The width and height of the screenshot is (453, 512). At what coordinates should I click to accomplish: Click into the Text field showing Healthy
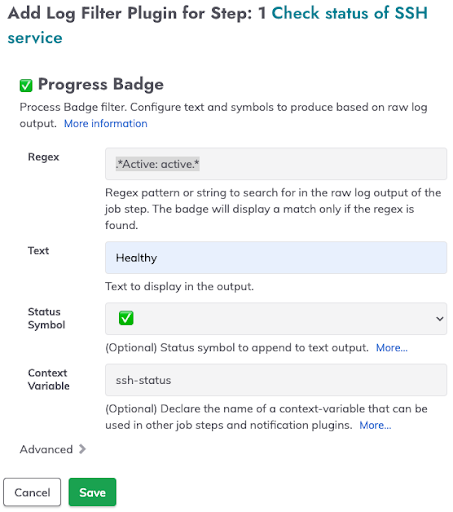pyautogui.click(x=276, y=257)
